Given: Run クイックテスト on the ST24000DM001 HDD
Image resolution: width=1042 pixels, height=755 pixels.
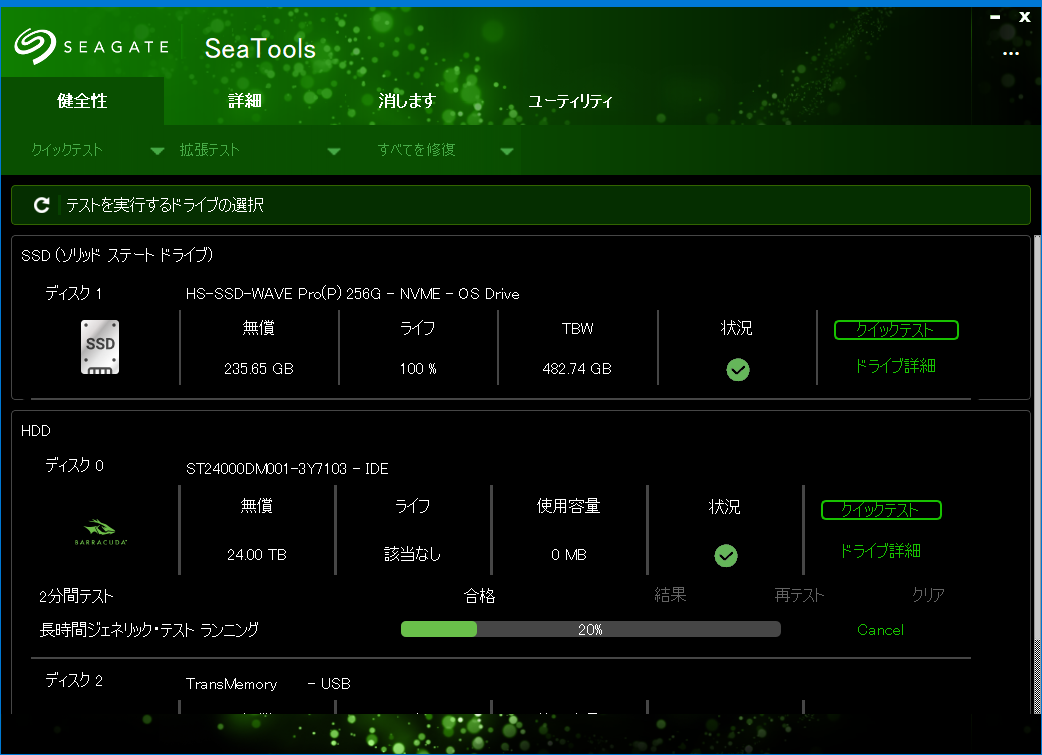Looking at the screenshot, I should (880, 510).
